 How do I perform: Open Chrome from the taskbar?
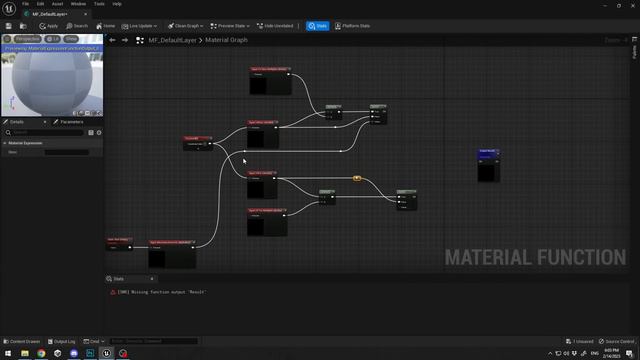(41, 353)
